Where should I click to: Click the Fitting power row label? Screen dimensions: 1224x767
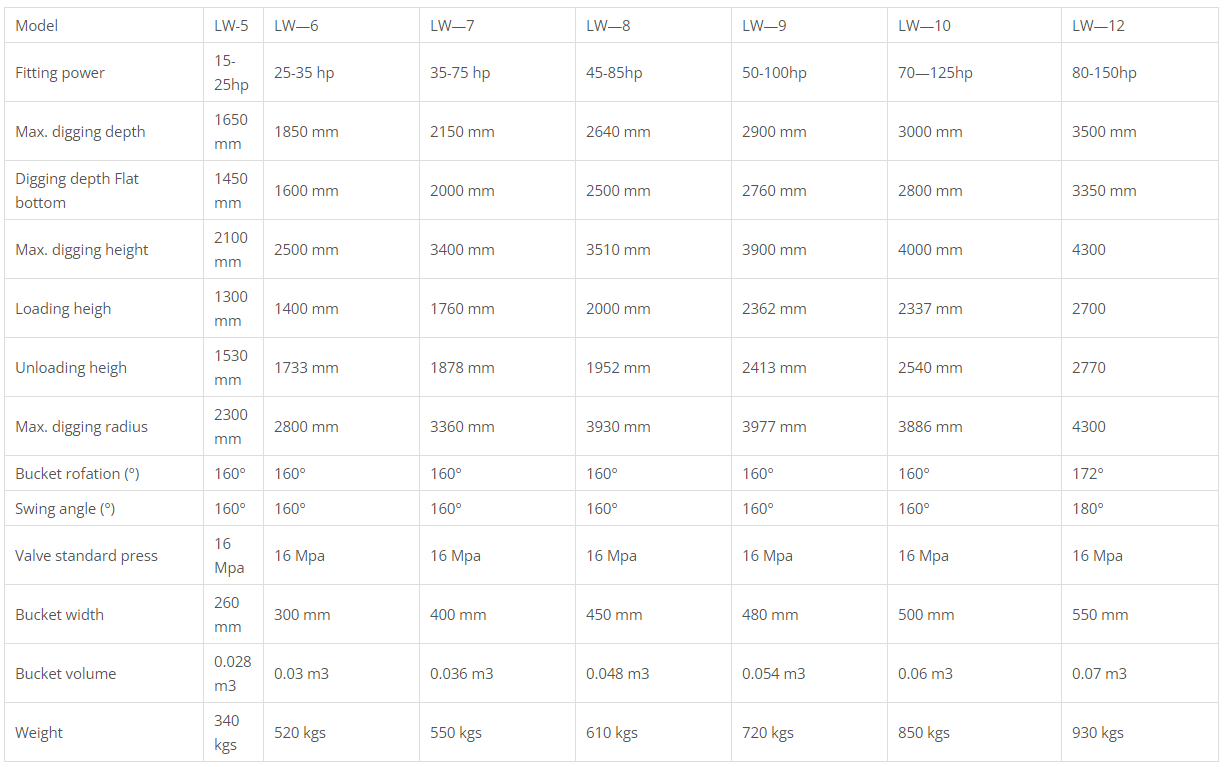point(60,72)
